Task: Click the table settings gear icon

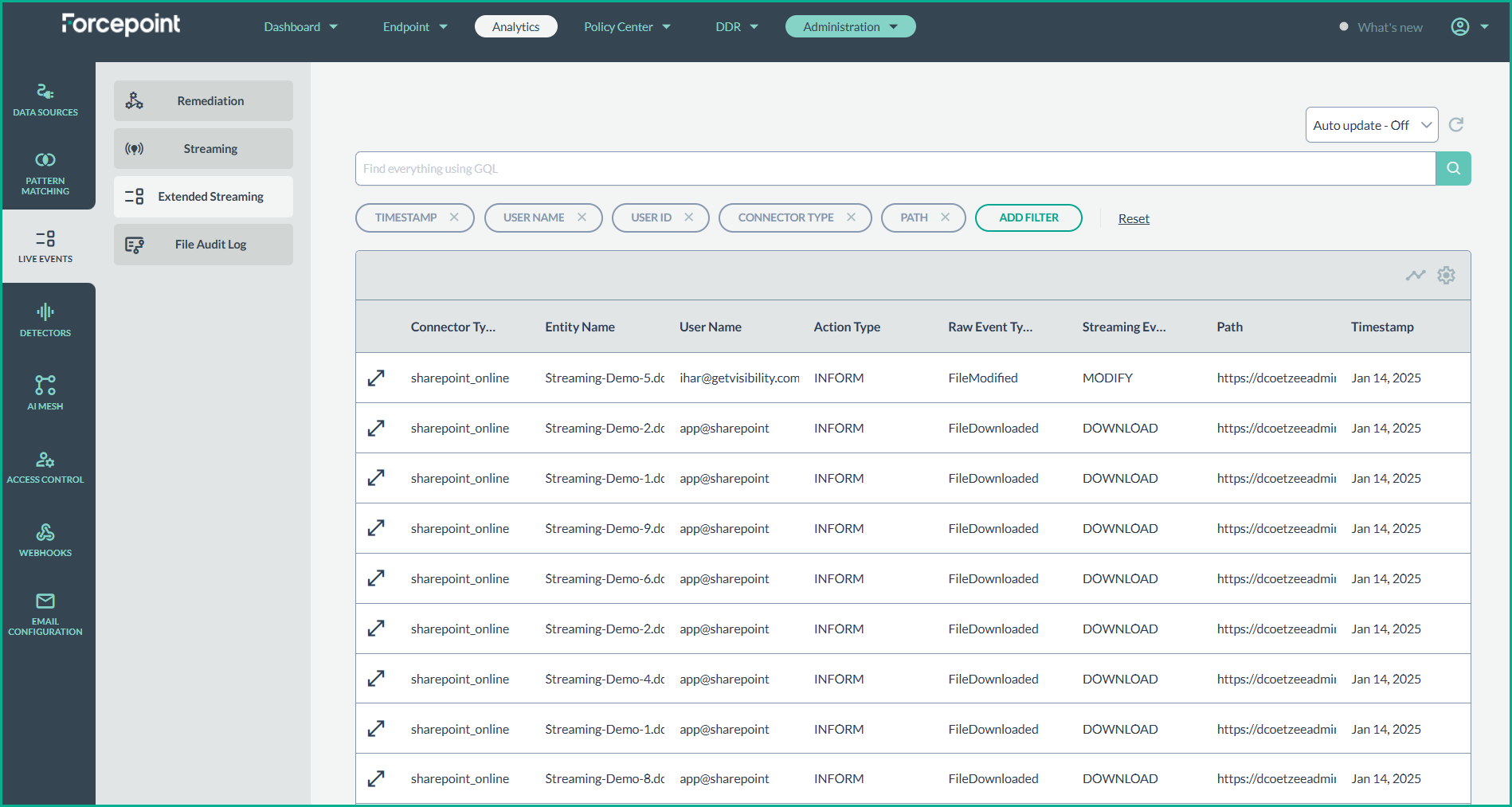Action: 1446,276
